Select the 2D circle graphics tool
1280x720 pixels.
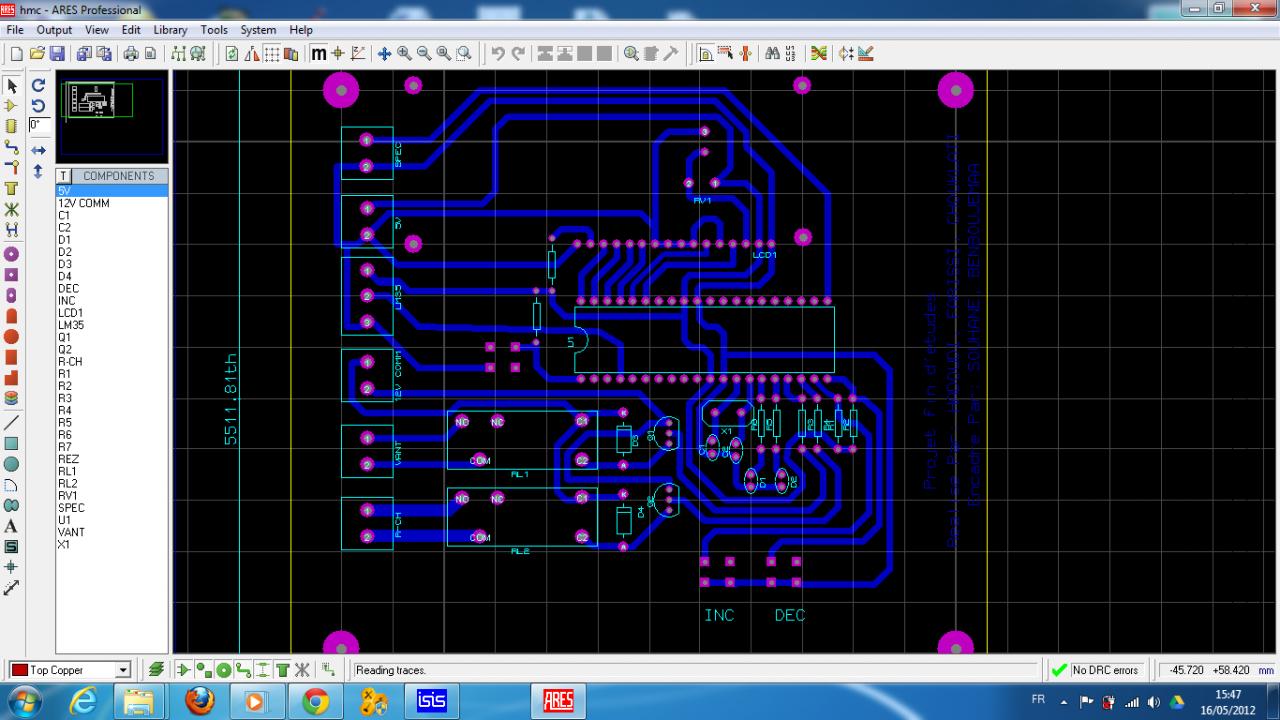pyautogui.click(x=12, y=464)
